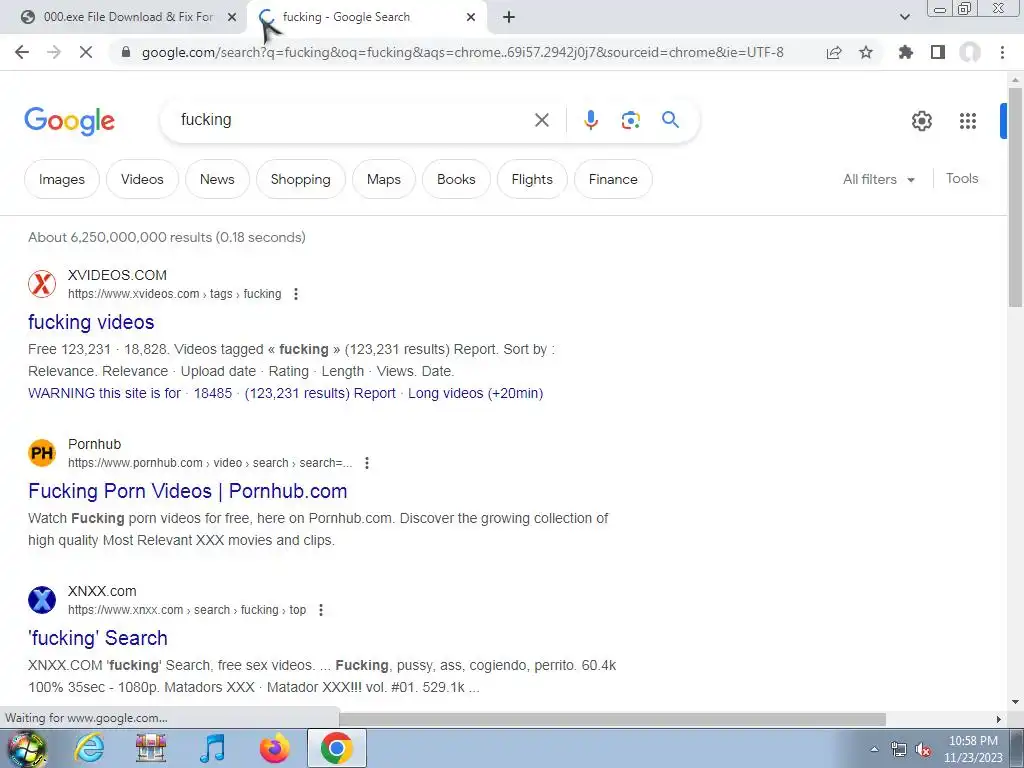Screen dimensions: 1024x768
Task: Open the Windows Start menu
Action: pyautogui.click(x=27, y=748)
